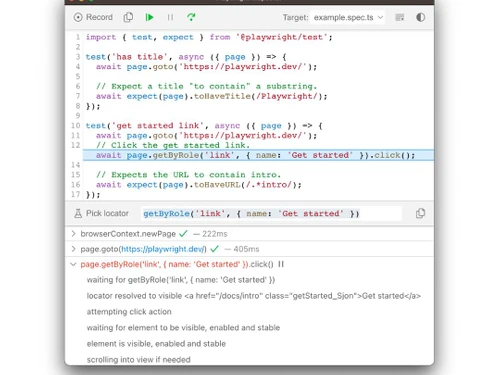This screenshot has height=375, width=500.
Task: Activate the Pick locator button
Action: tap(101, 213)
